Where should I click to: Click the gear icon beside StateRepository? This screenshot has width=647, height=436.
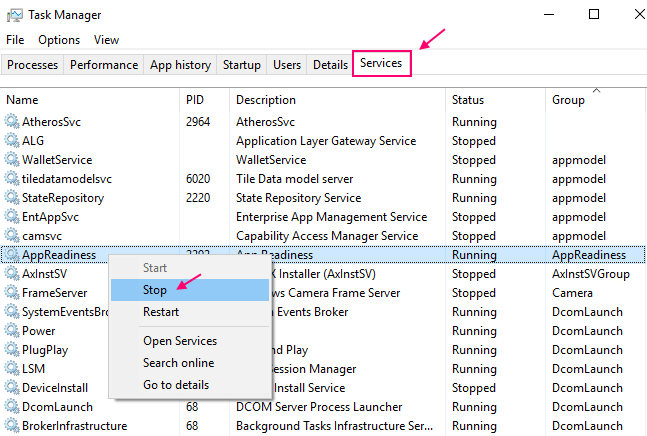coord(12,198)
